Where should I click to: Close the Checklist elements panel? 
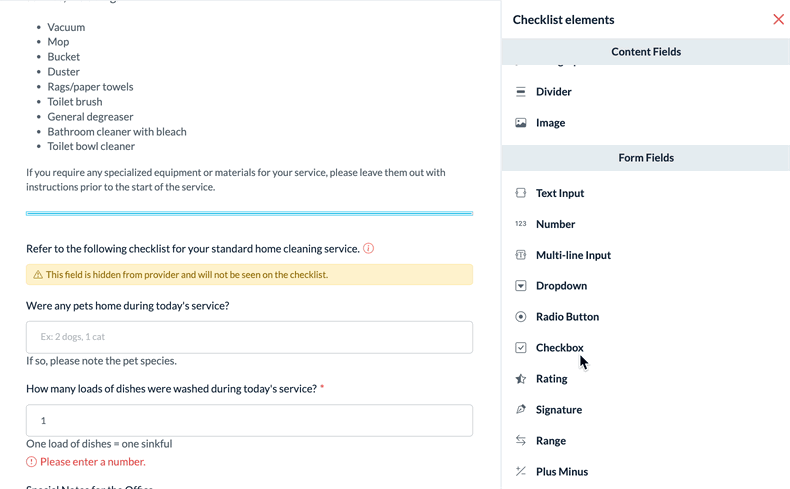(x=778, y=20)
